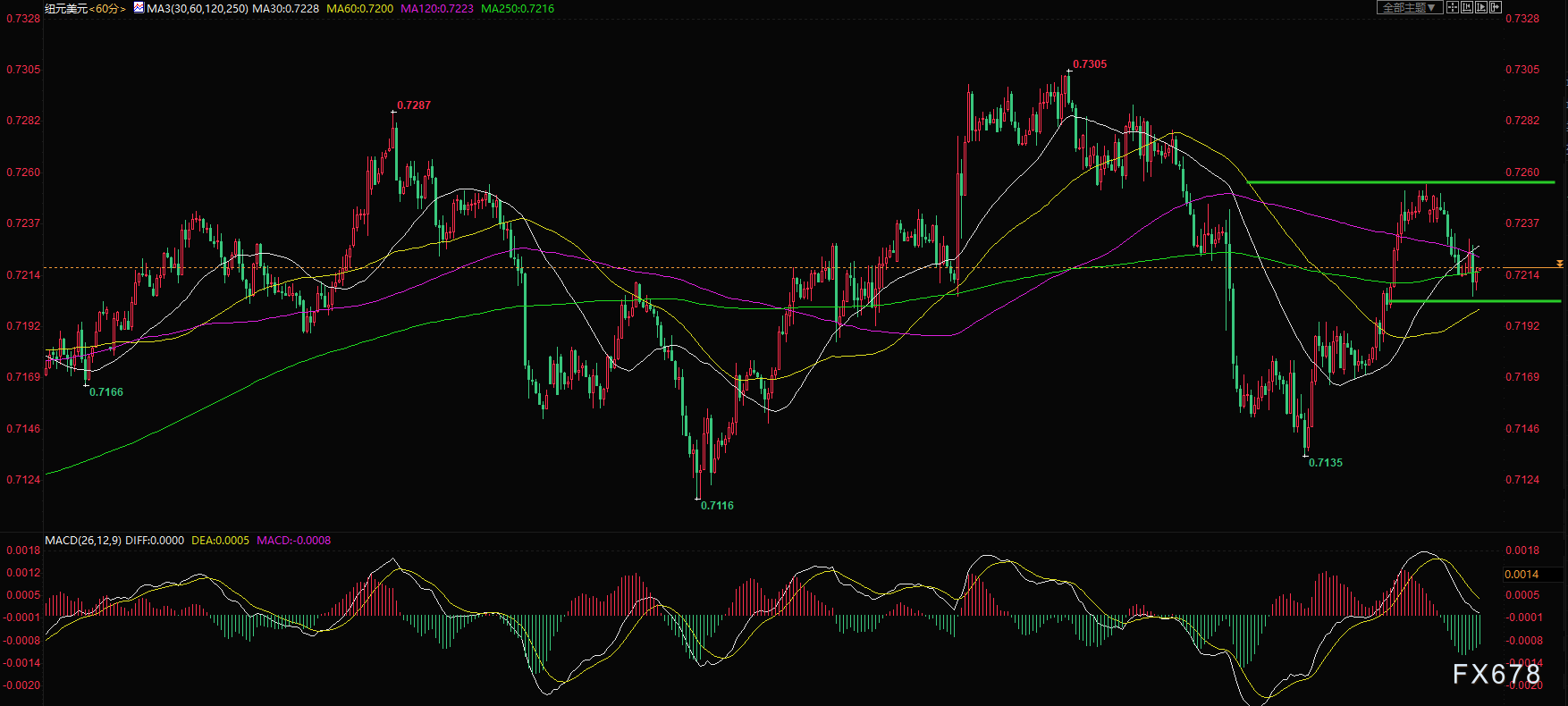
Task: Click the 0.7116 low price marker
Action: (717, 506)
